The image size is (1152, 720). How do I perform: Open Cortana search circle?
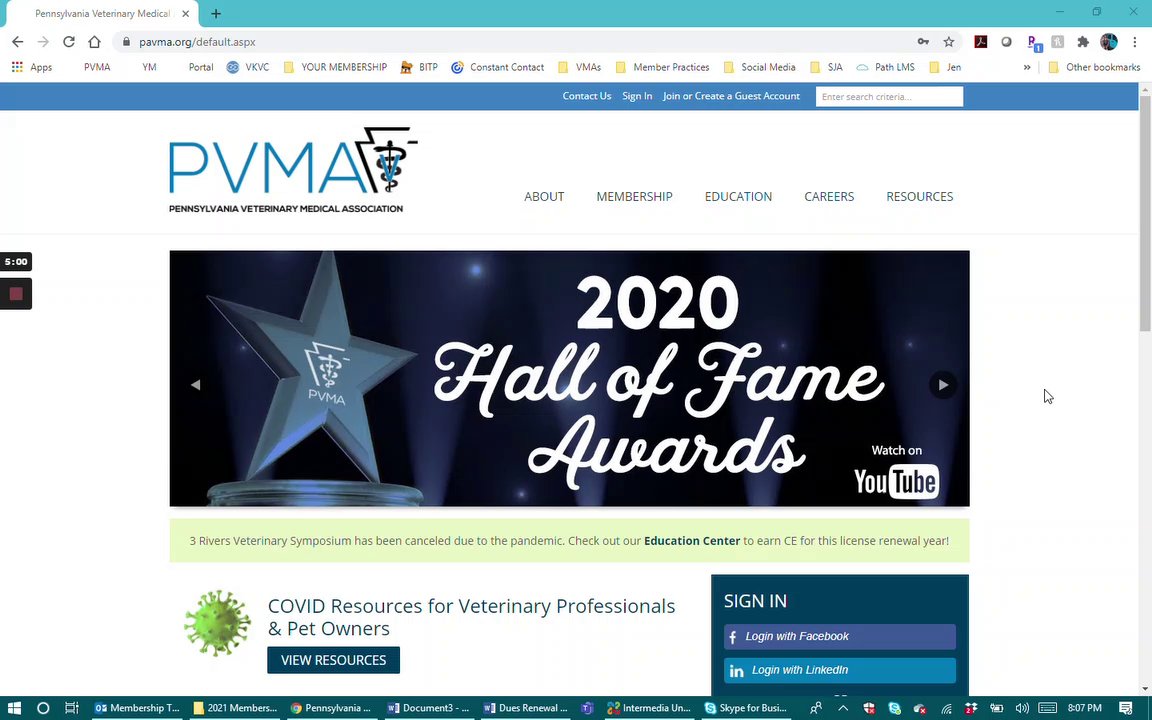click(43, 708)
